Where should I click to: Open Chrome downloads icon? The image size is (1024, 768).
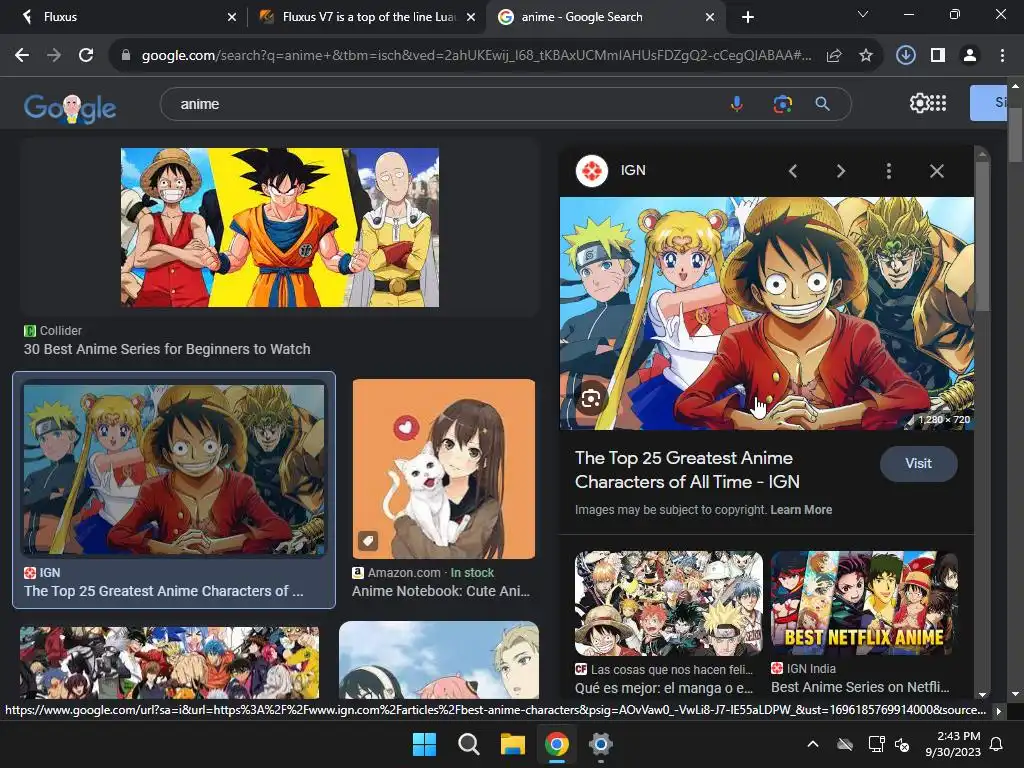coord(905,56)
